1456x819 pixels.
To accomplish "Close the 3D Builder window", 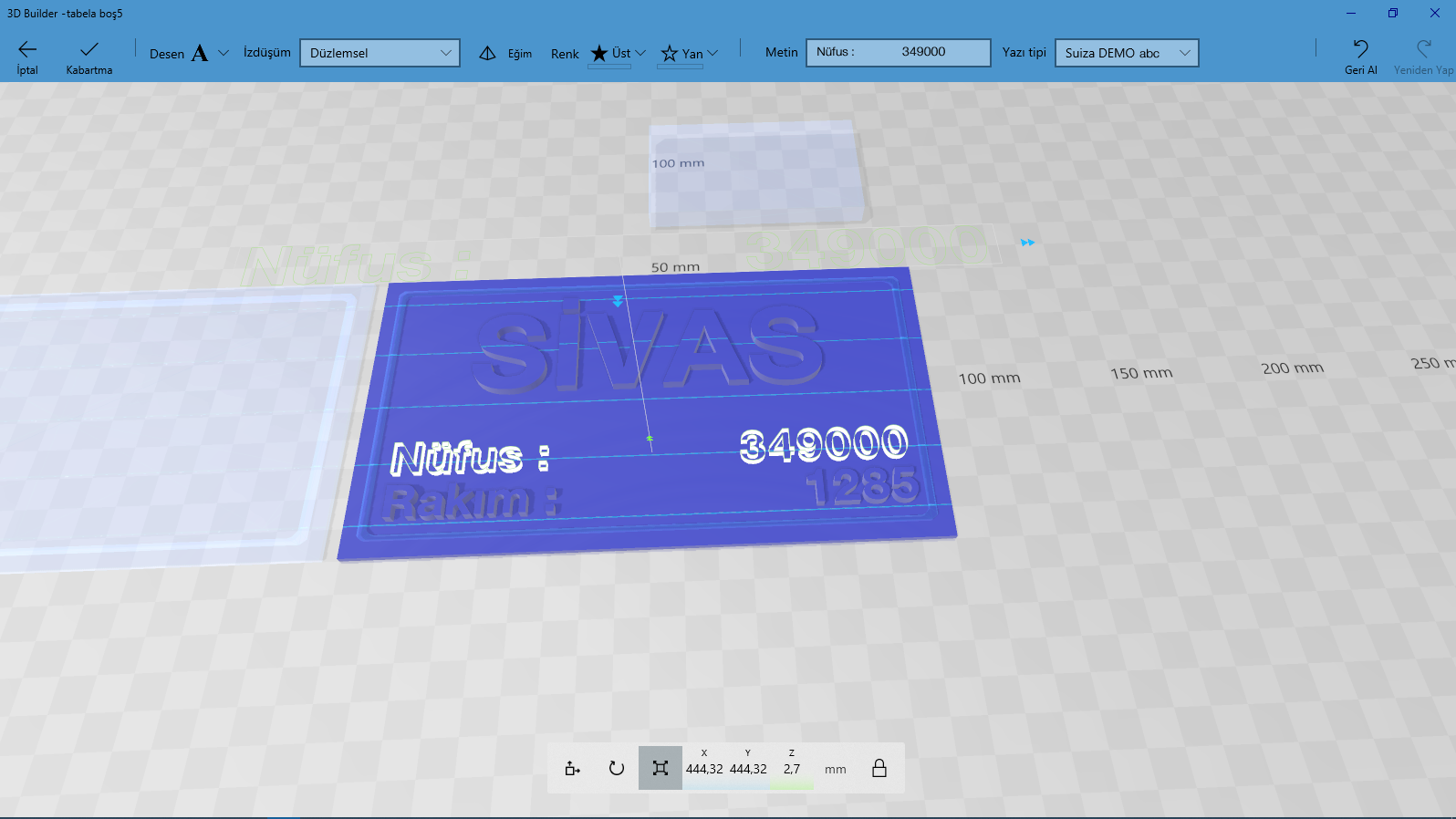I will click(x=1435, y=13).
